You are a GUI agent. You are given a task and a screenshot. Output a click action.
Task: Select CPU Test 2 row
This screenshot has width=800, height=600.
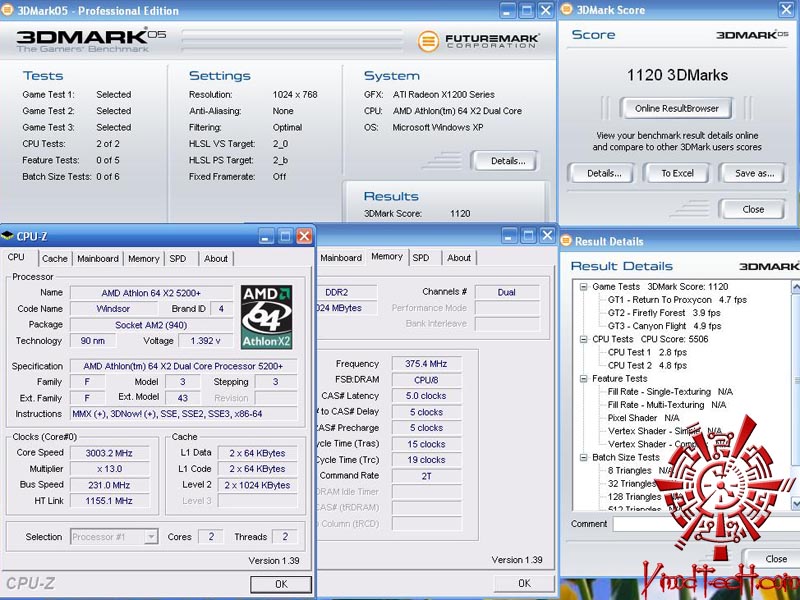pyautogui.click(x=647, y=365)
